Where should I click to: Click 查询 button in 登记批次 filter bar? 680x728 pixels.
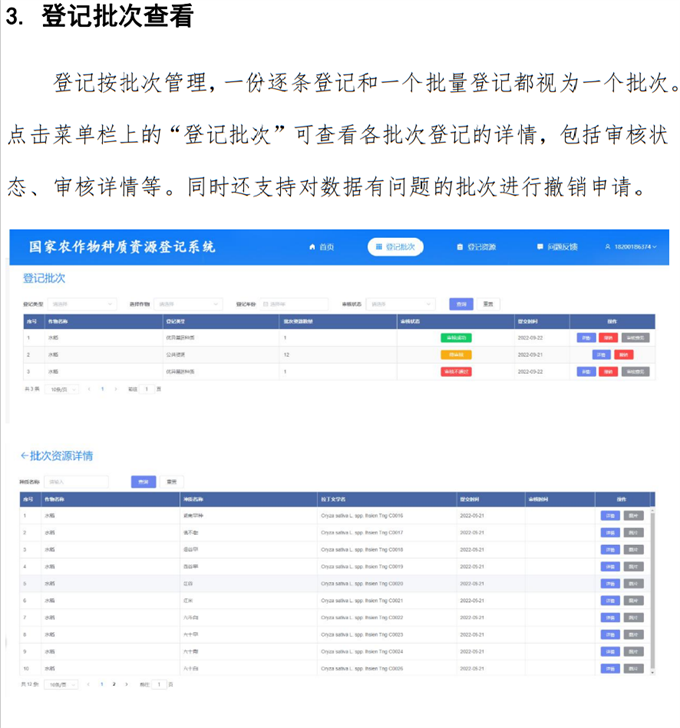(x=460, y=304)
